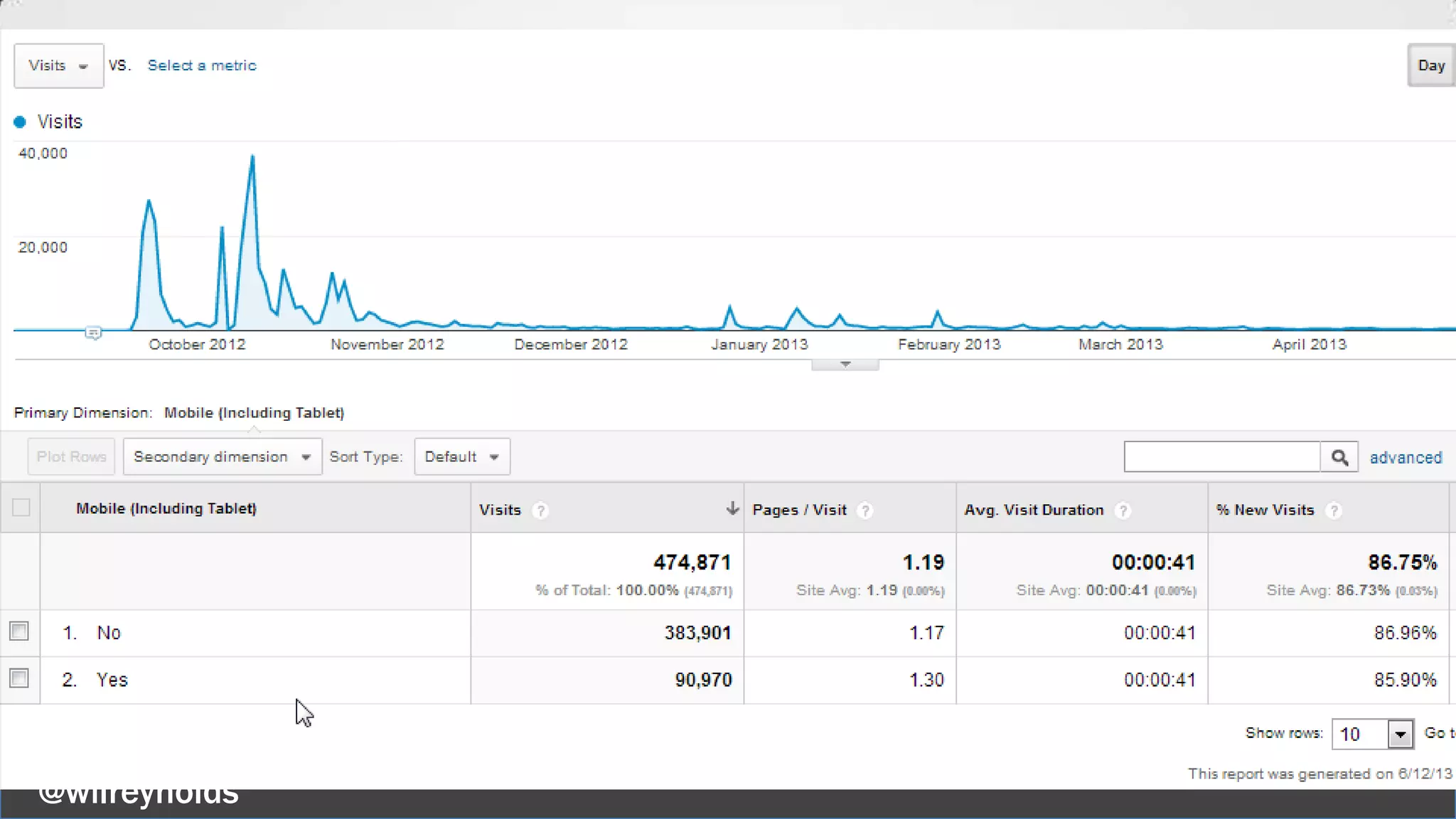The height and width of the screenshot is (819, 1456).
Task: Click the annotation bubble icon on timeline
Action: coord(93,333)
